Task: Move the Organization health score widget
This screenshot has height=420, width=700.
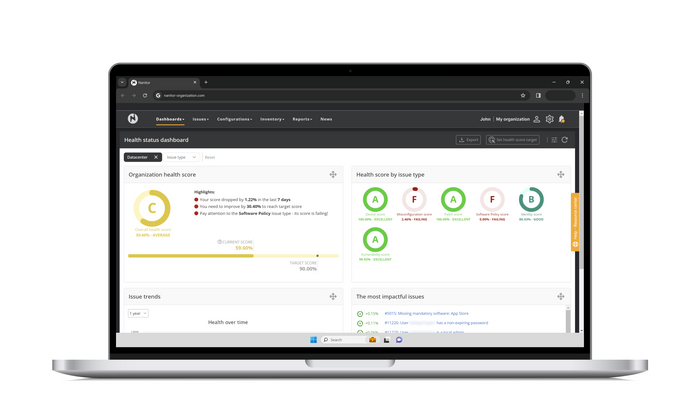Action: [333, 175]
